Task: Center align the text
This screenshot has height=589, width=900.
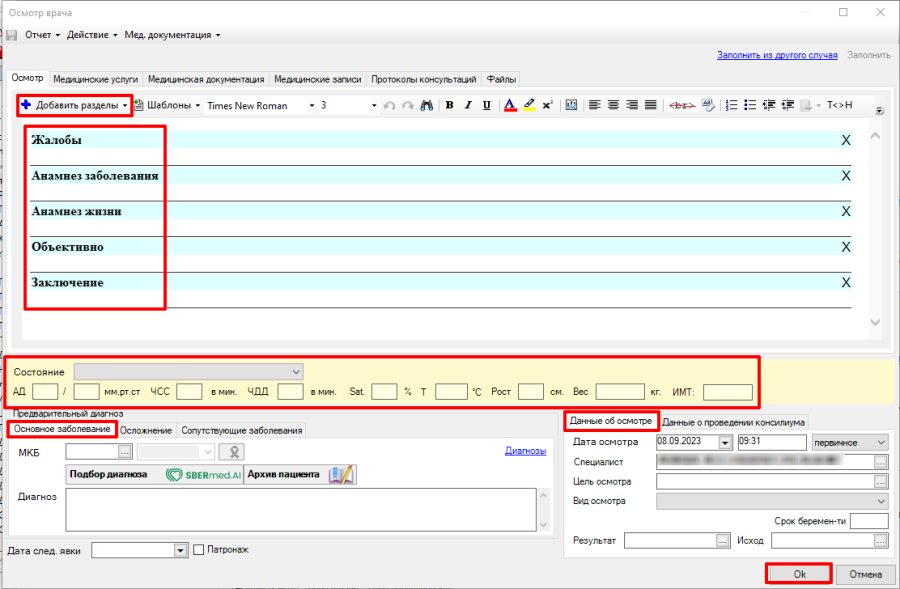Action: coord(613,105)
